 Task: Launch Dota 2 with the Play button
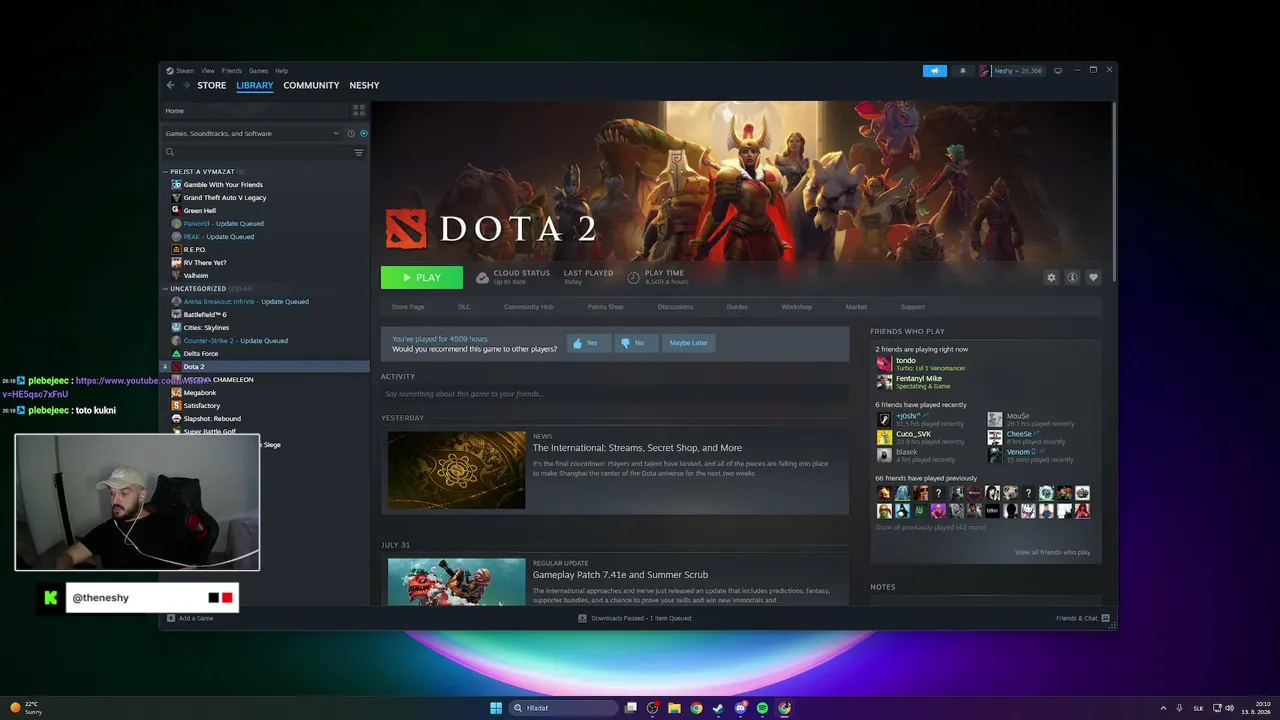[422, 278]
